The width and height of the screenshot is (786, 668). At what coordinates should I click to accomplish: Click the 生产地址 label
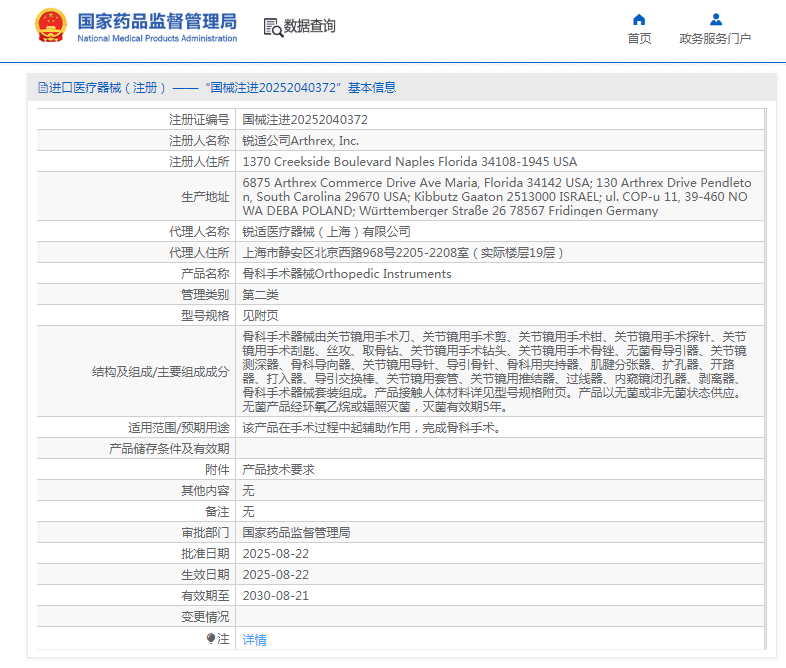coord(205,197)
